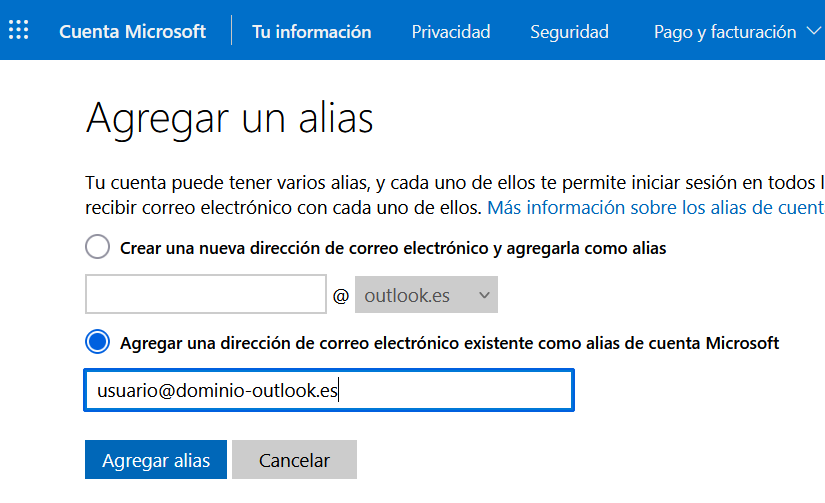Go to Cuenta Microsoft home
Screen dimensions: 825x503
(132, 32)
